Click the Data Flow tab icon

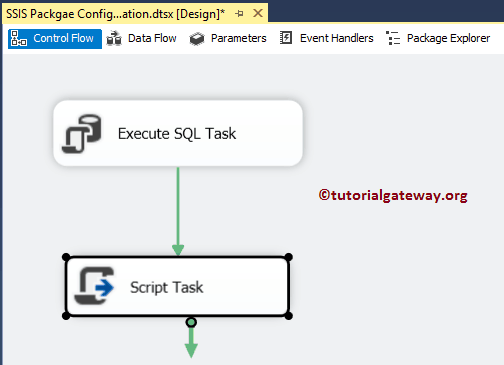(x=114, y=38)
